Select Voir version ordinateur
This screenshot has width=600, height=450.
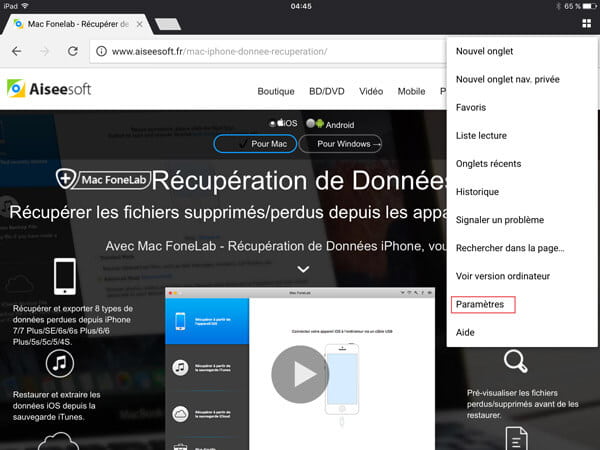pyautogui.click(x=502, y=276)
